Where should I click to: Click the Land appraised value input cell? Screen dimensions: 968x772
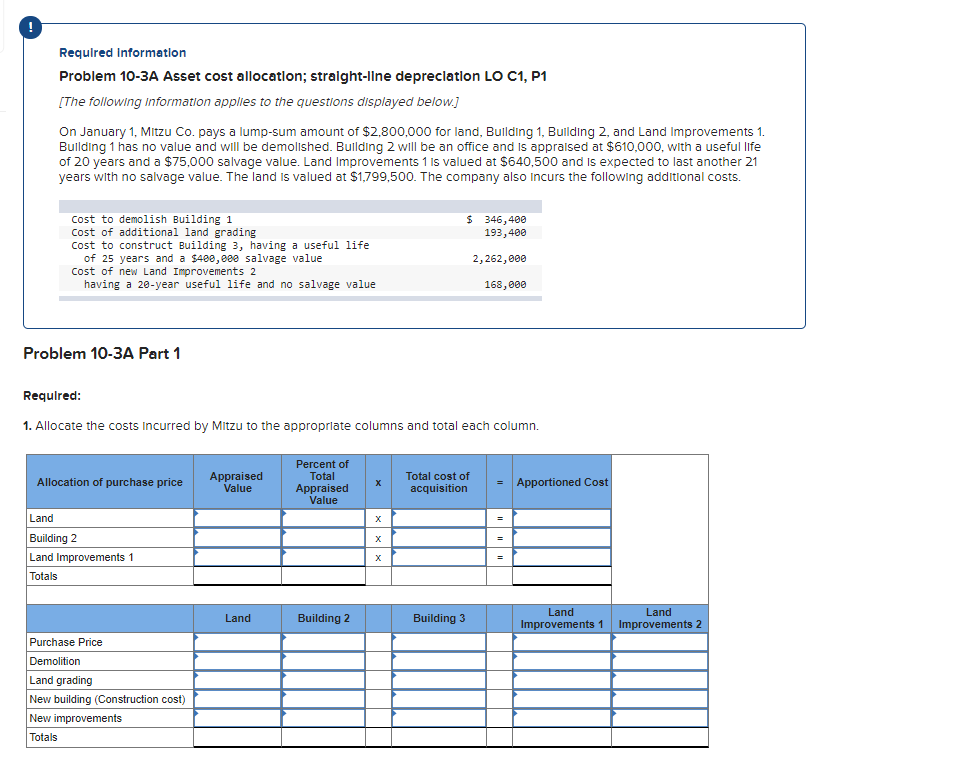tap(238, 518)
